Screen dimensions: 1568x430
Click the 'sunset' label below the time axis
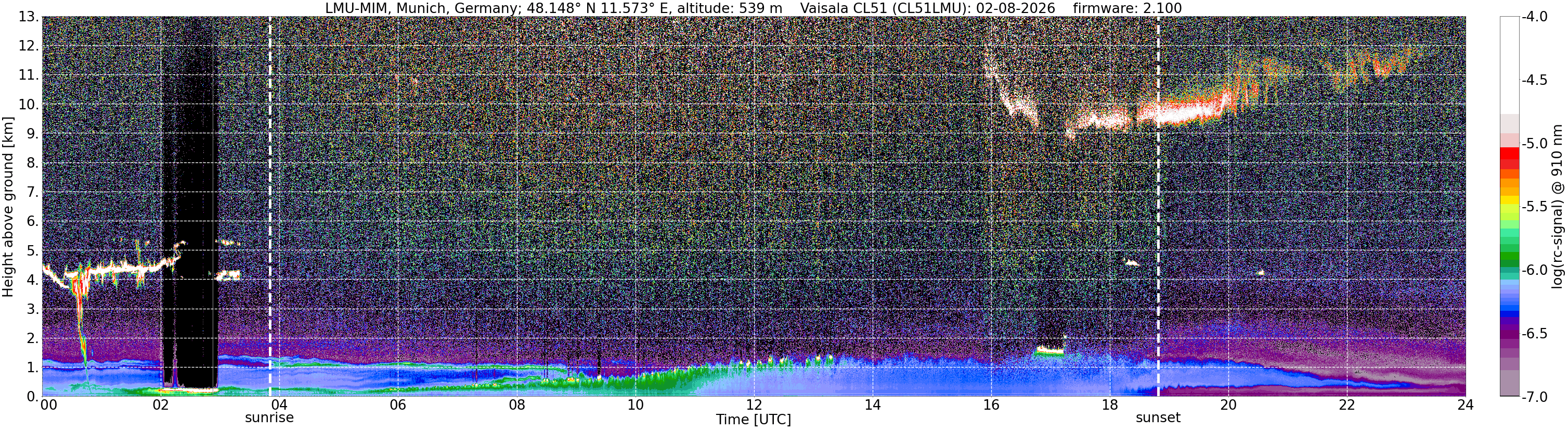tap(1158, 418)
